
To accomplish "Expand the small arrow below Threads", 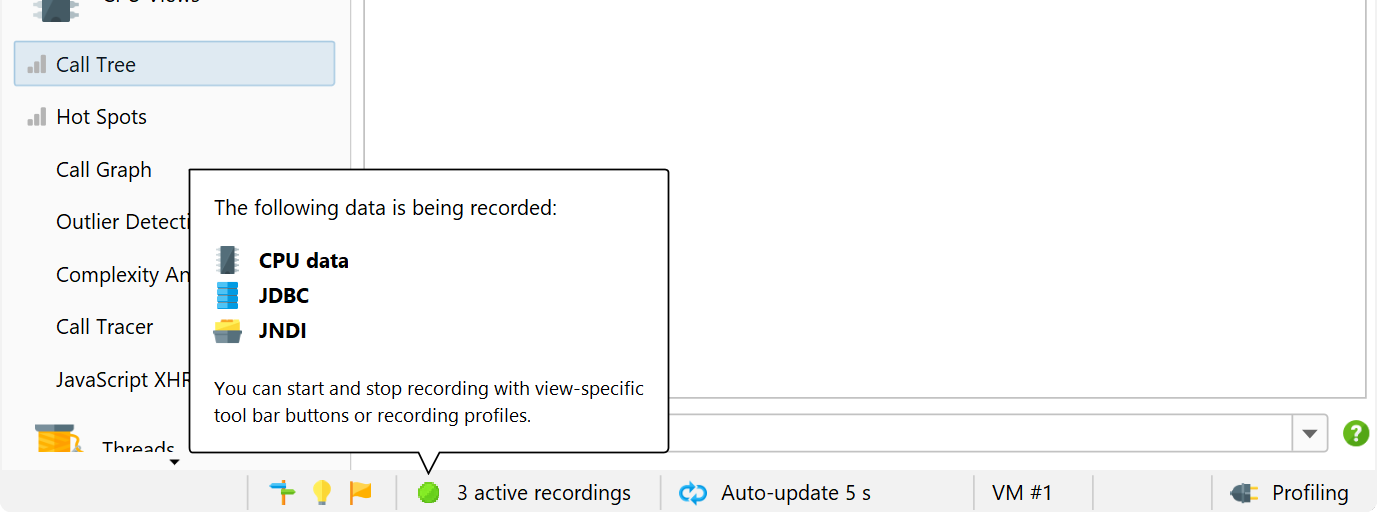I will tap(174, 462).
